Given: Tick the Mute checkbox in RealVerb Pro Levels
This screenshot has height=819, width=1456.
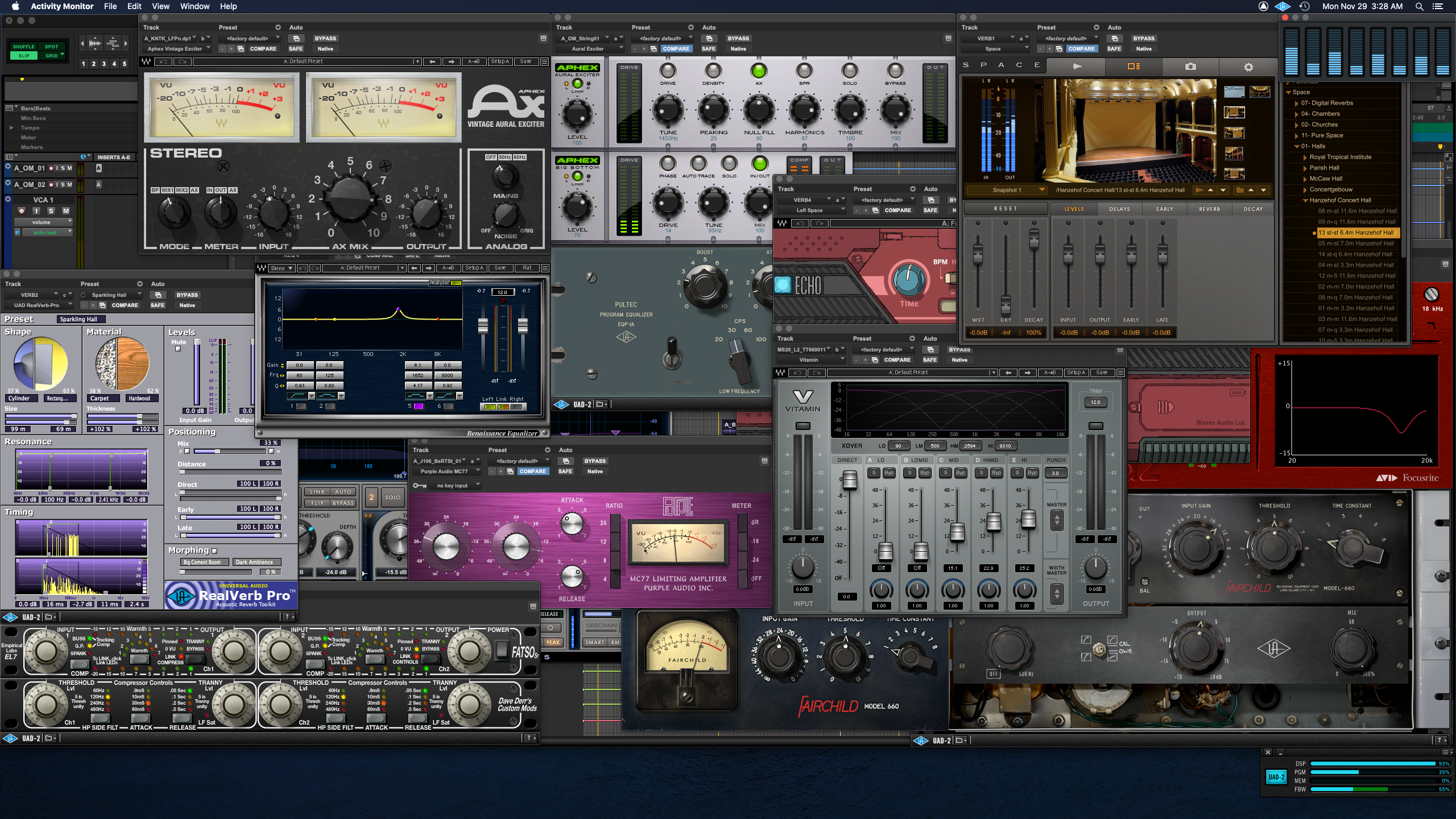Looking at the screenshot, I should [x=178, y=349].
